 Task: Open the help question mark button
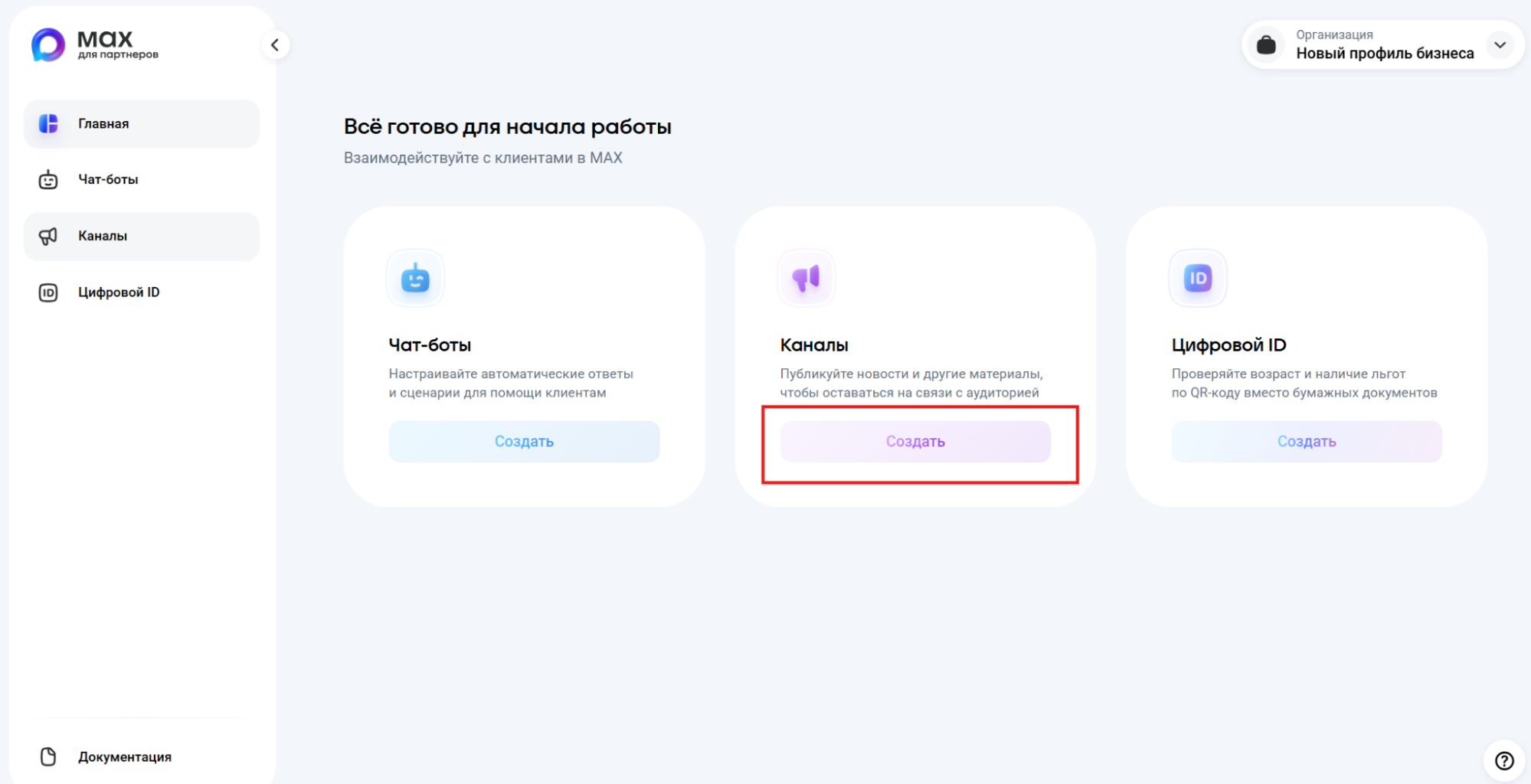pos(1504,760)
